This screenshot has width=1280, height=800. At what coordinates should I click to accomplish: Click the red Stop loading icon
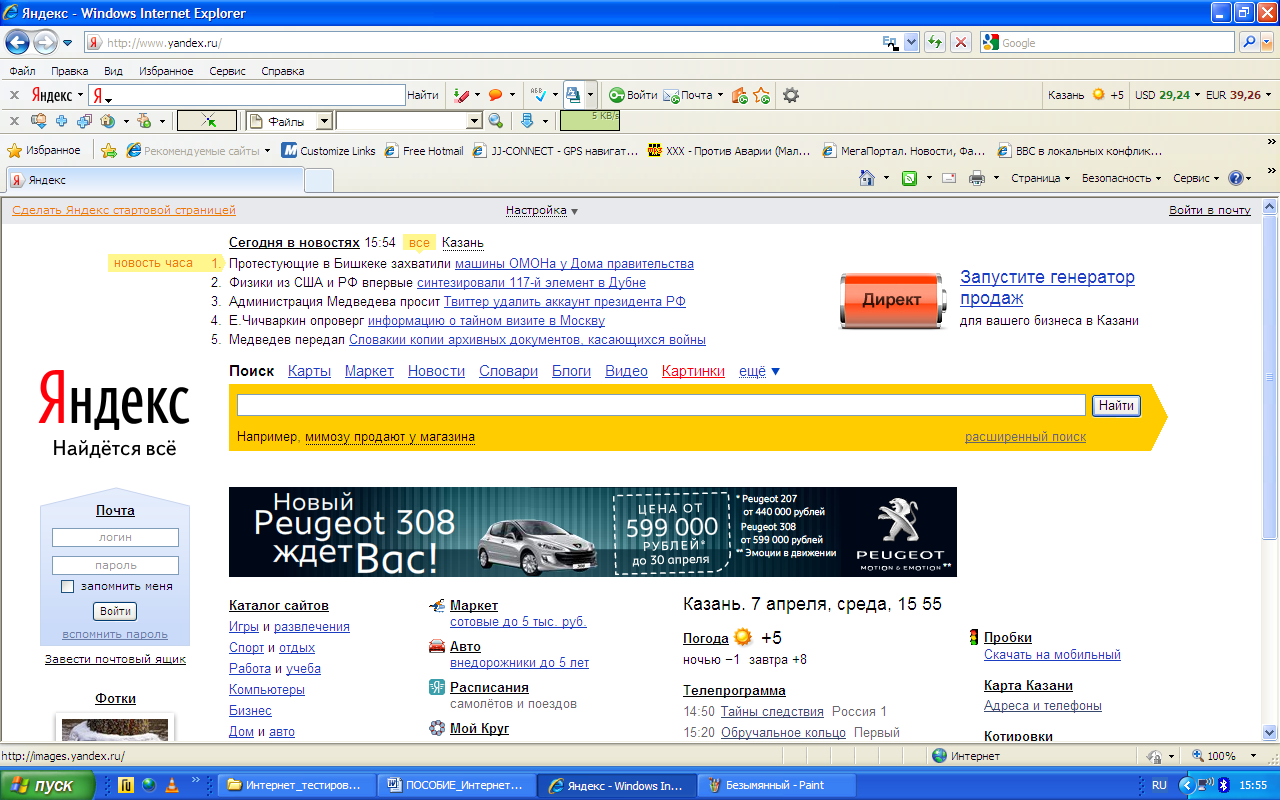pyautogui.click(x=961, y=42)
